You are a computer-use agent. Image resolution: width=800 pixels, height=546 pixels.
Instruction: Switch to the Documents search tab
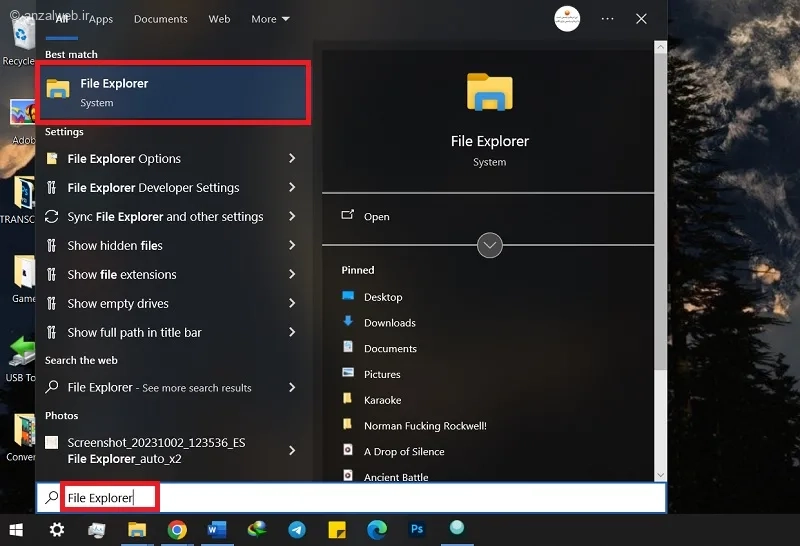161,19
